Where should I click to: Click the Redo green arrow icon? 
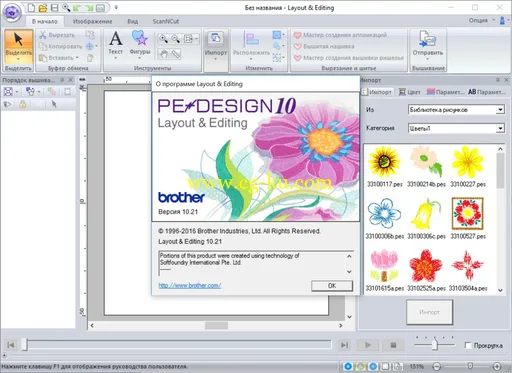(x=89, y=7)
